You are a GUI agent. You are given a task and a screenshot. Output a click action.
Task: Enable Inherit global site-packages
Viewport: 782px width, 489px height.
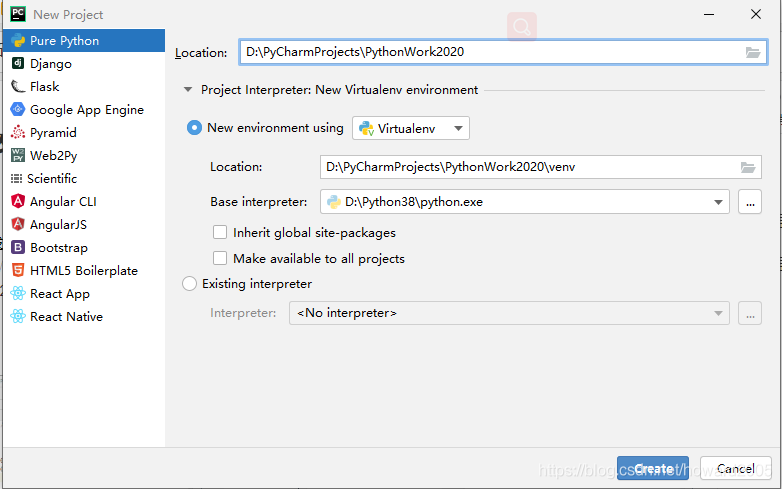point(220,232)
